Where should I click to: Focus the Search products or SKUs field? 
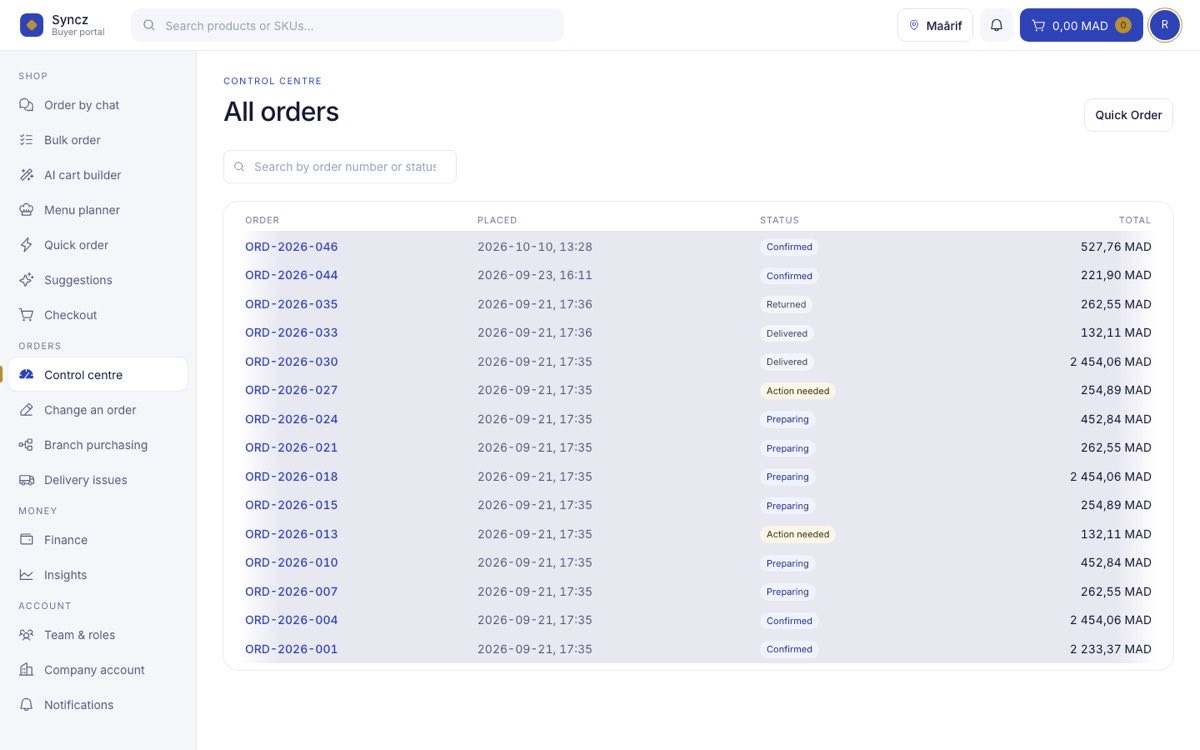[x=347, y=25]
